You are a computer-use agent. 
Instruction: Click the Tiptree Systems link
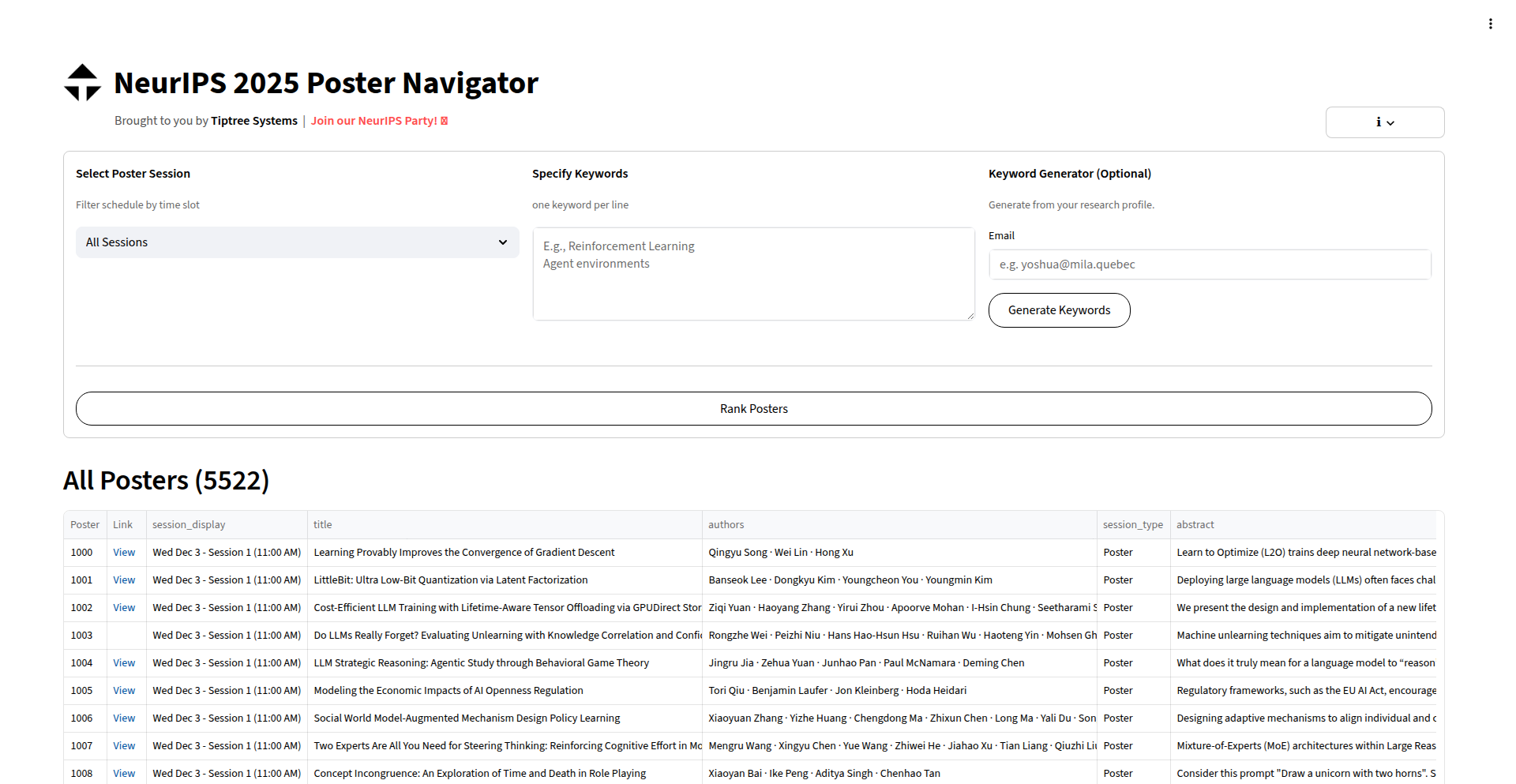pos(253,120)
